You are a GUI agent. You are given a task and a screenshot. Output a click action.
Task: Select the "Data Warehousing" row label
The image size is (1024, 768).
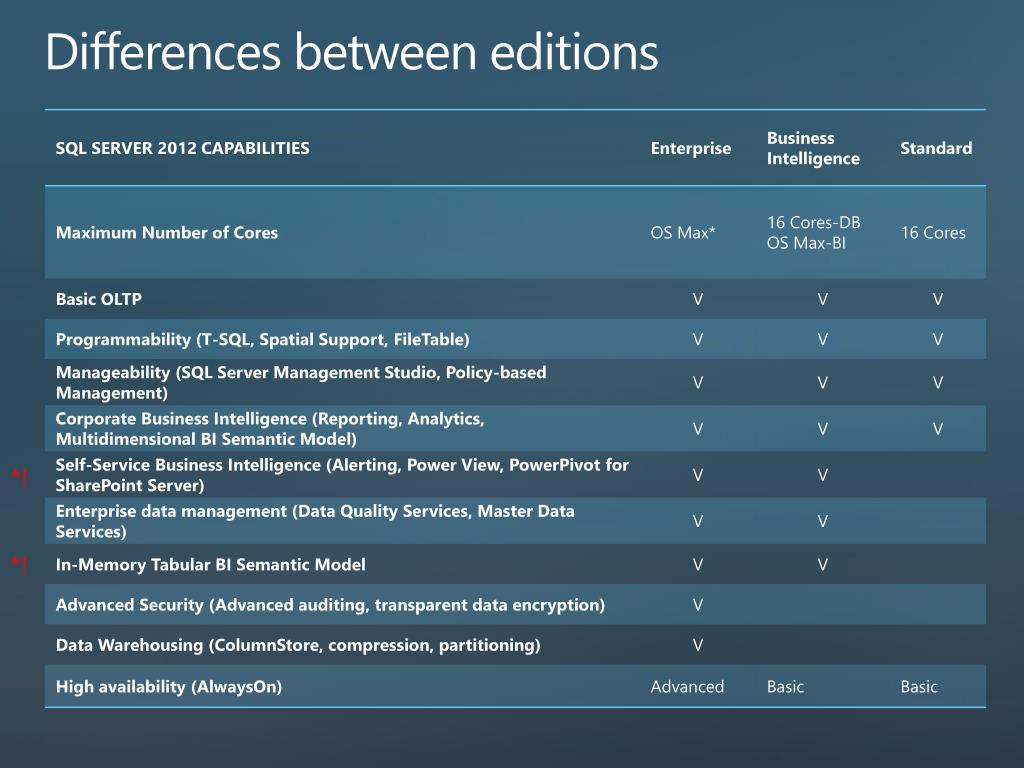[298, 645]
